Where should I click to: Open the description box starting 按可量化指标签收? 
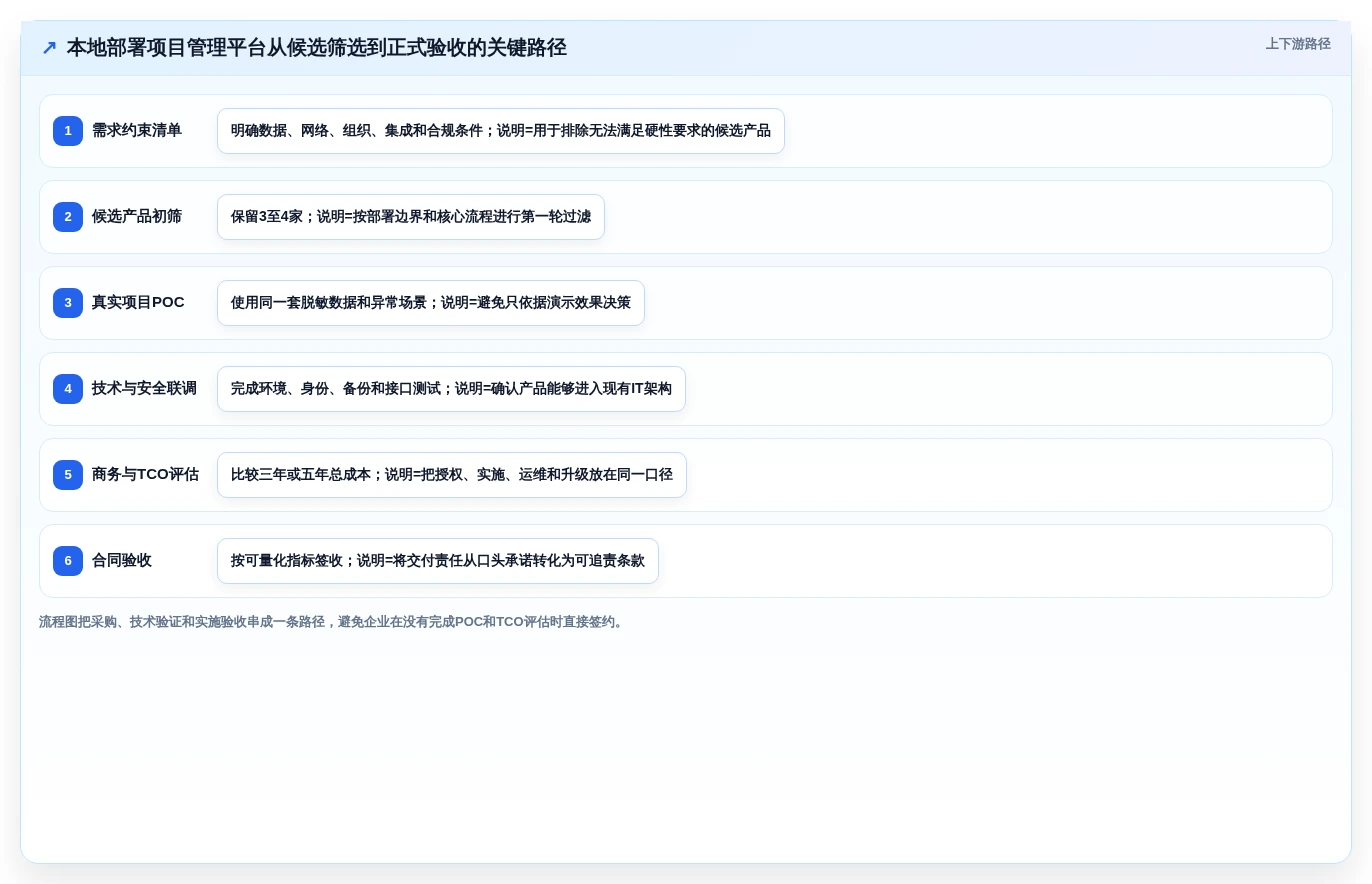click(438, 561)
